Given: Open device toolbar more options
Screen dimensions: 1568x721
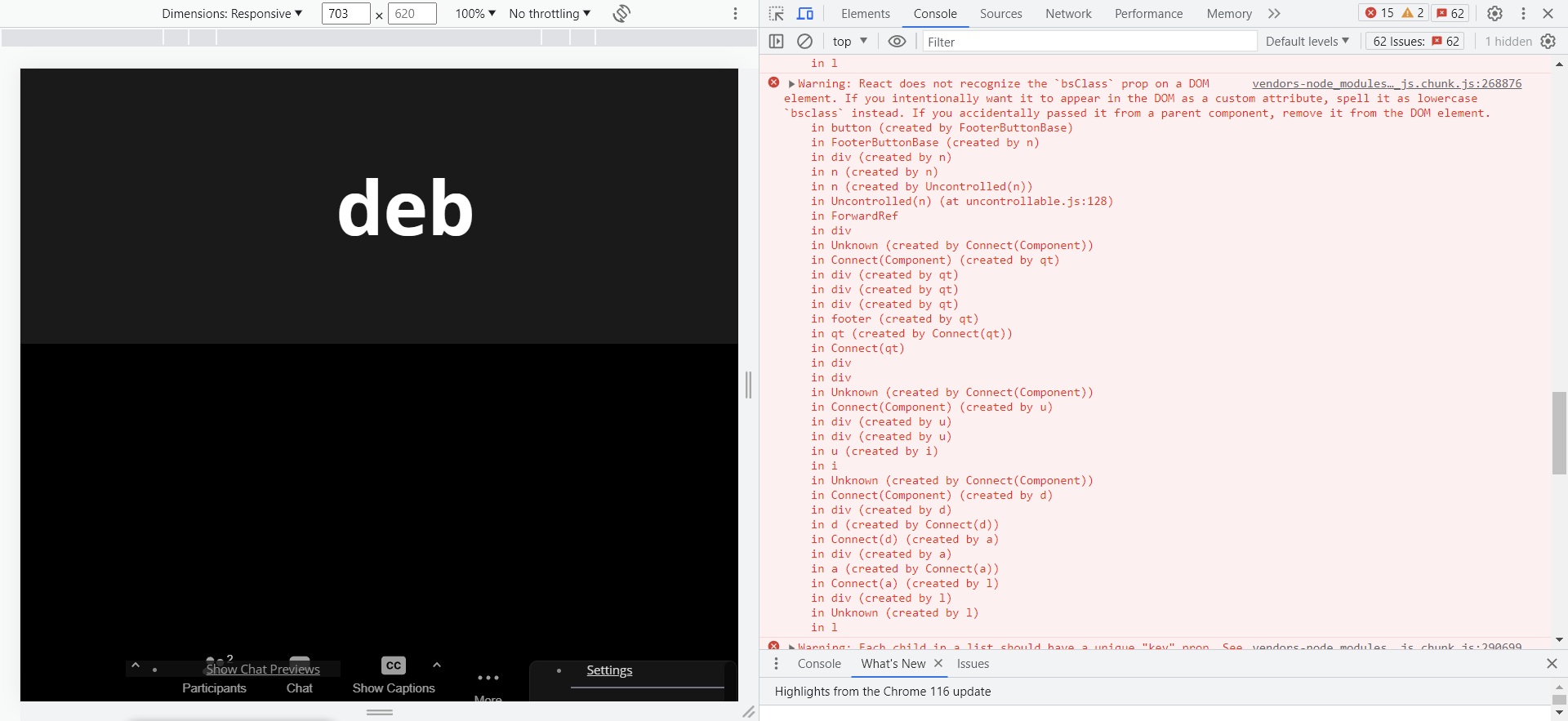Looking at the screenshot, I should click(735, 13).
